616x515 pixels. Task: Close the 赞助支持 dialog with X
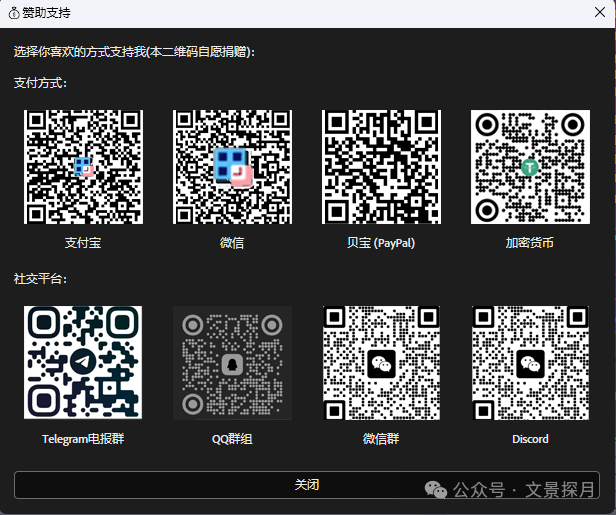click(600, 12)
